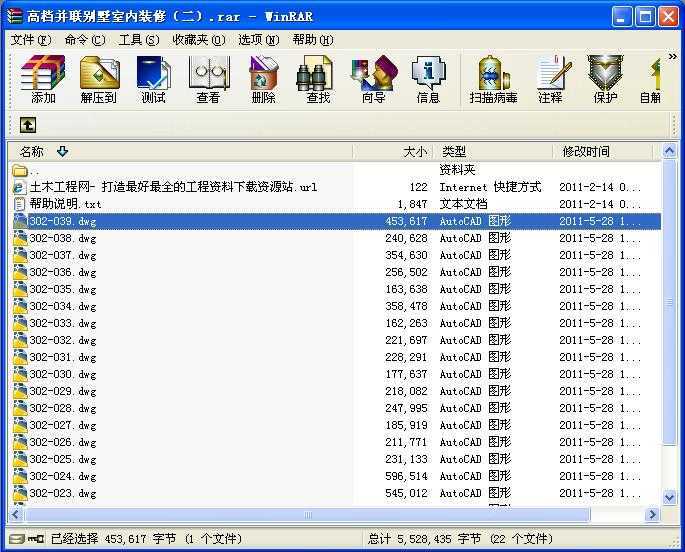Click the drive icon in status bar
685x552 pixels.
17,539
